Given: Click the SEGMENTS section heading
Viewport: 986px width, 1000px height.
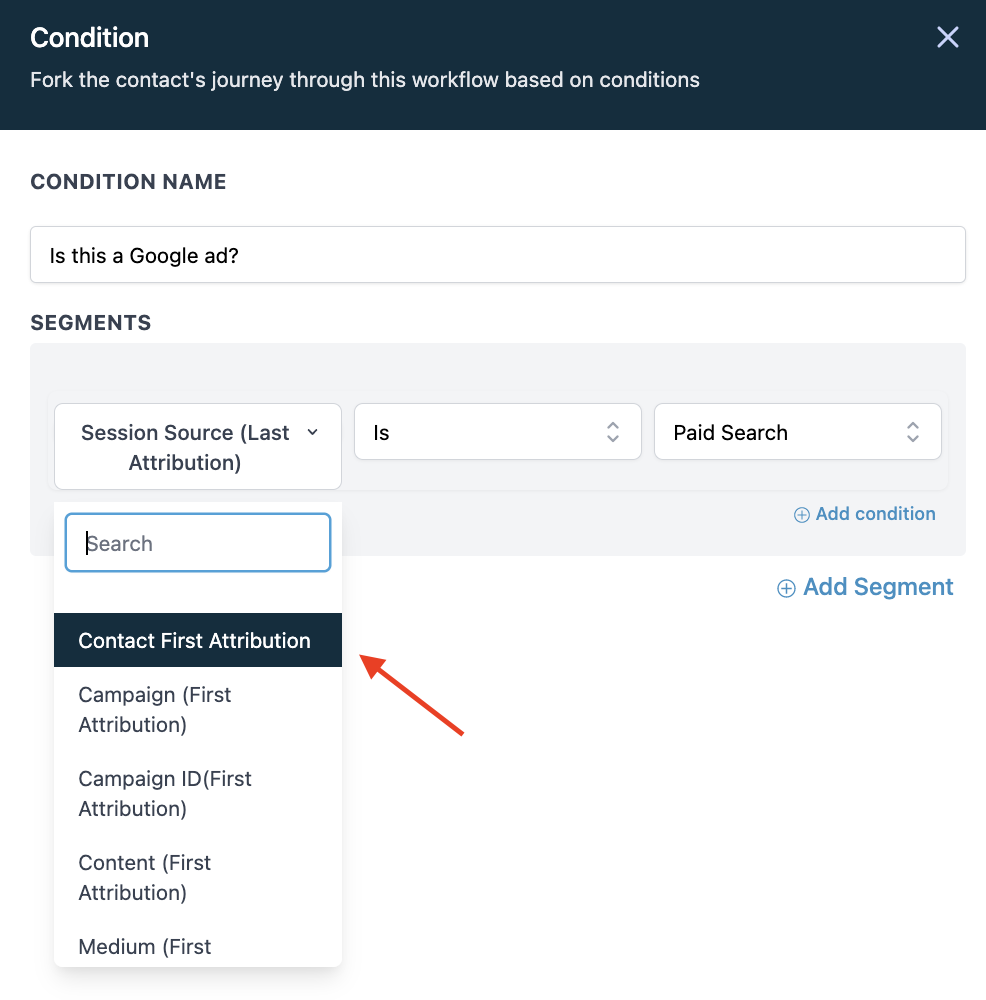Looking at the screenshot, I should click(91, 323).
